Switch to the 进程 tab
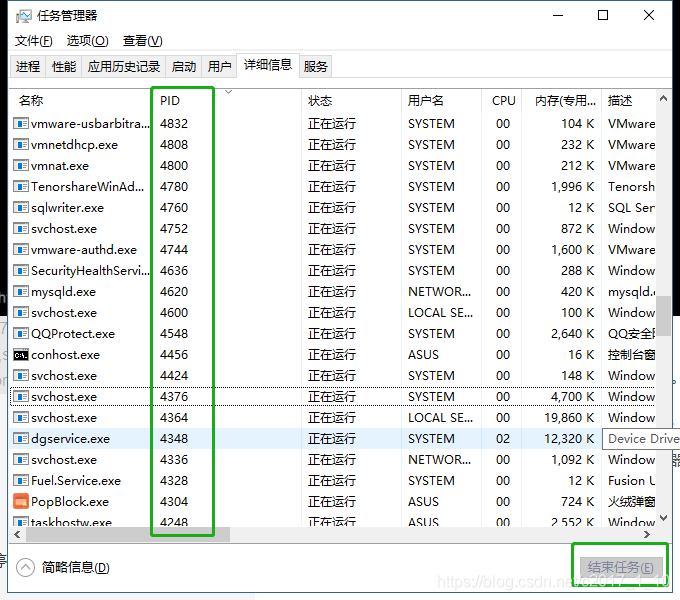 click(28, 66)
